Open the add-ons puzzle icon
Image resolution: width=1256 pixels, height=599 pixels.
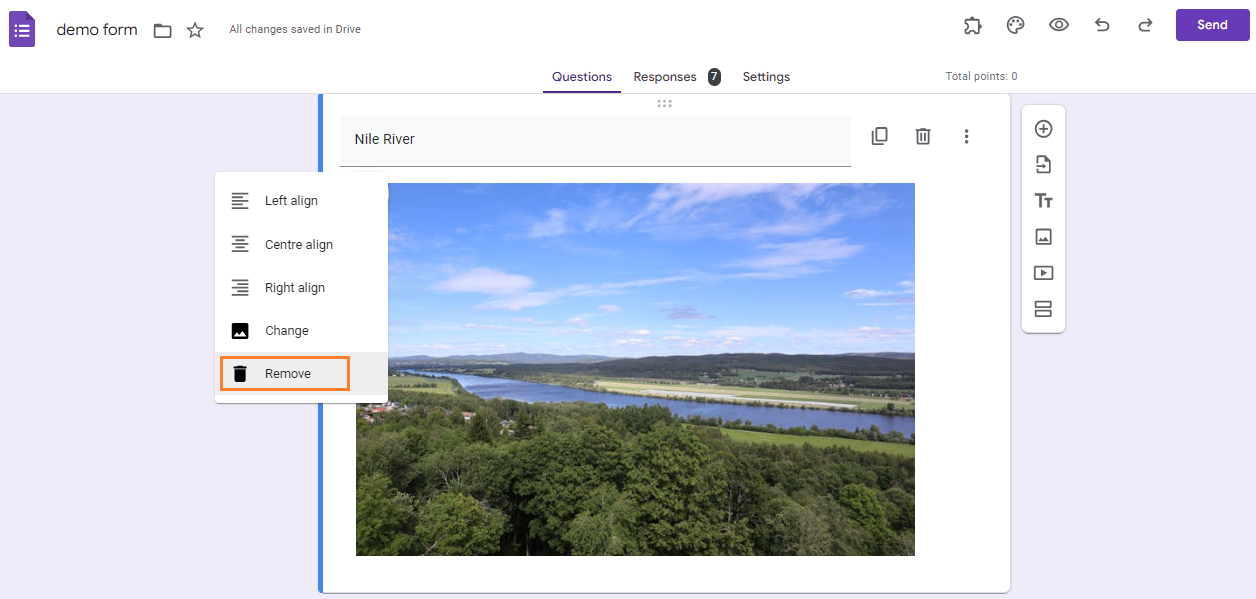[972, 26]
